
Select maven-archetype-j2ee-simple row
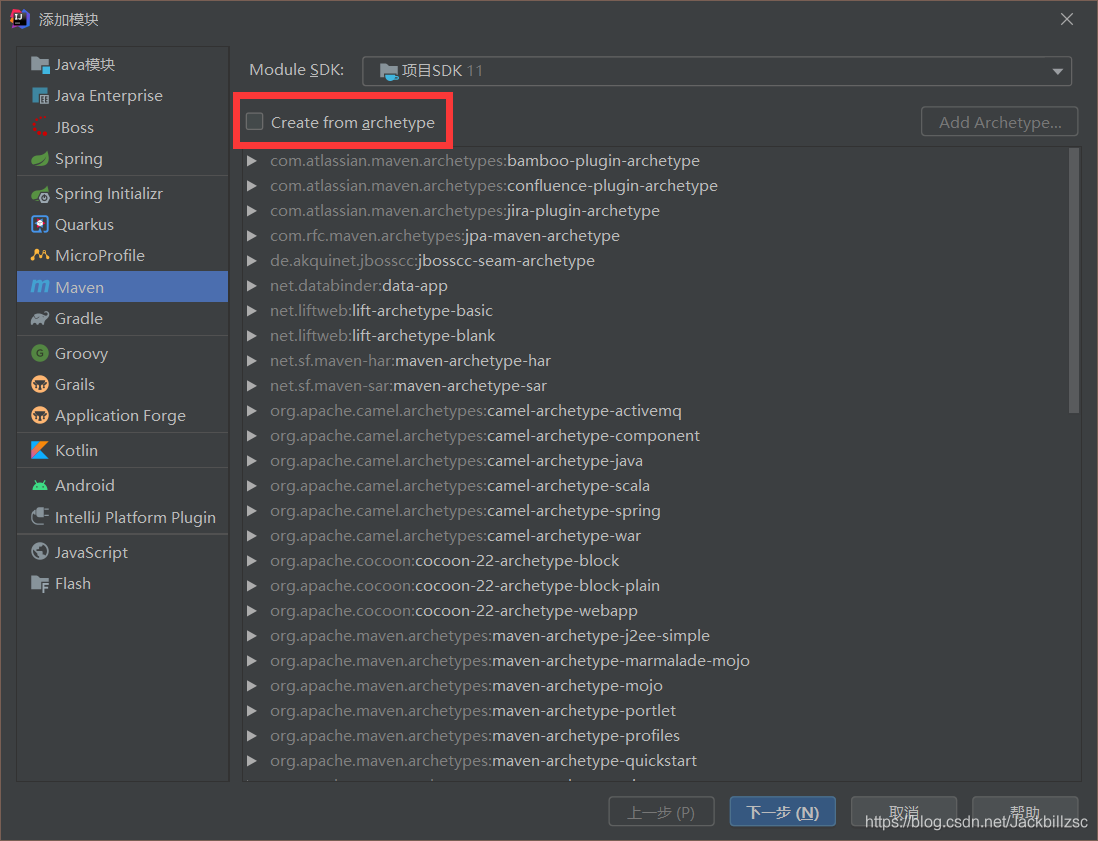pyautogui.click(x=655, y=636)
